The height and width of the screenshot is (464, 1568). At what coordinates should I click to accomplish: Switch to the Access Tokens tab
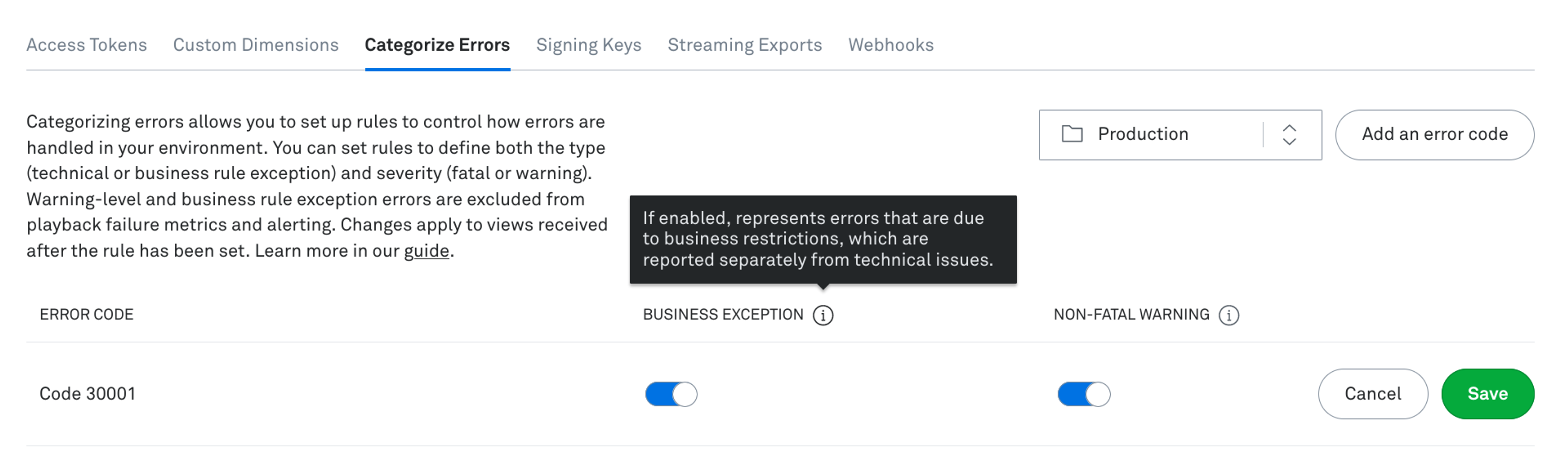(87, 44)
